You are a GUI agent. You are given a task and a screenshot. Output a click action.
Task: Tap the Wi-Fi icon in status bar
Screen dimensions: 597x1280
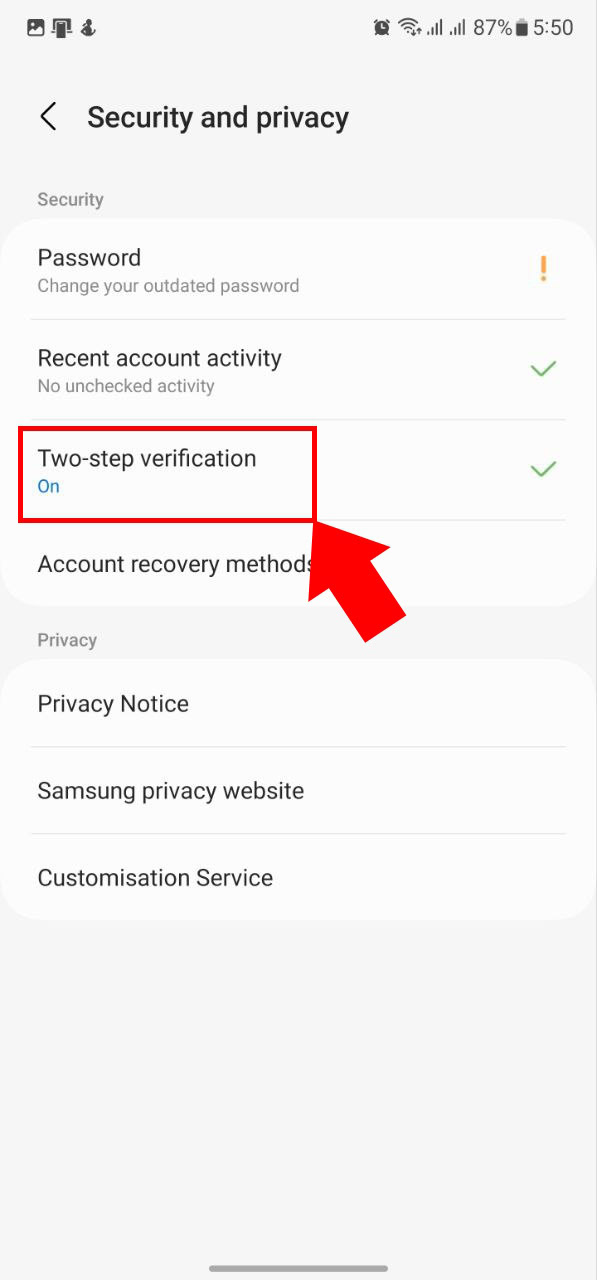tap(409, 28)
